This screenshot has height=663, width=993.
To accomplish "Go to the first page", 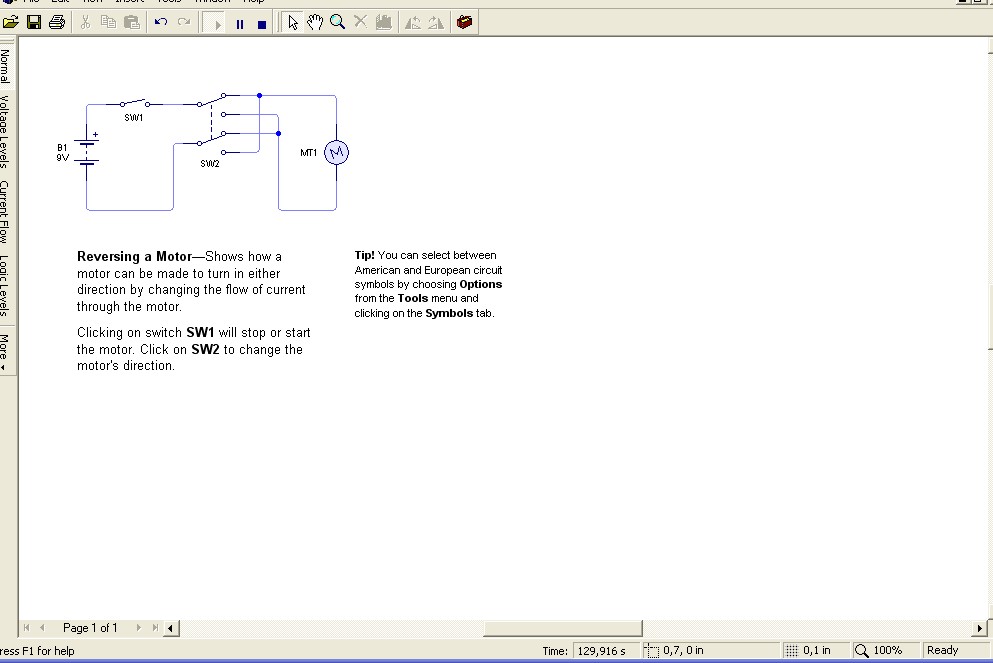I will coord(27,628).
